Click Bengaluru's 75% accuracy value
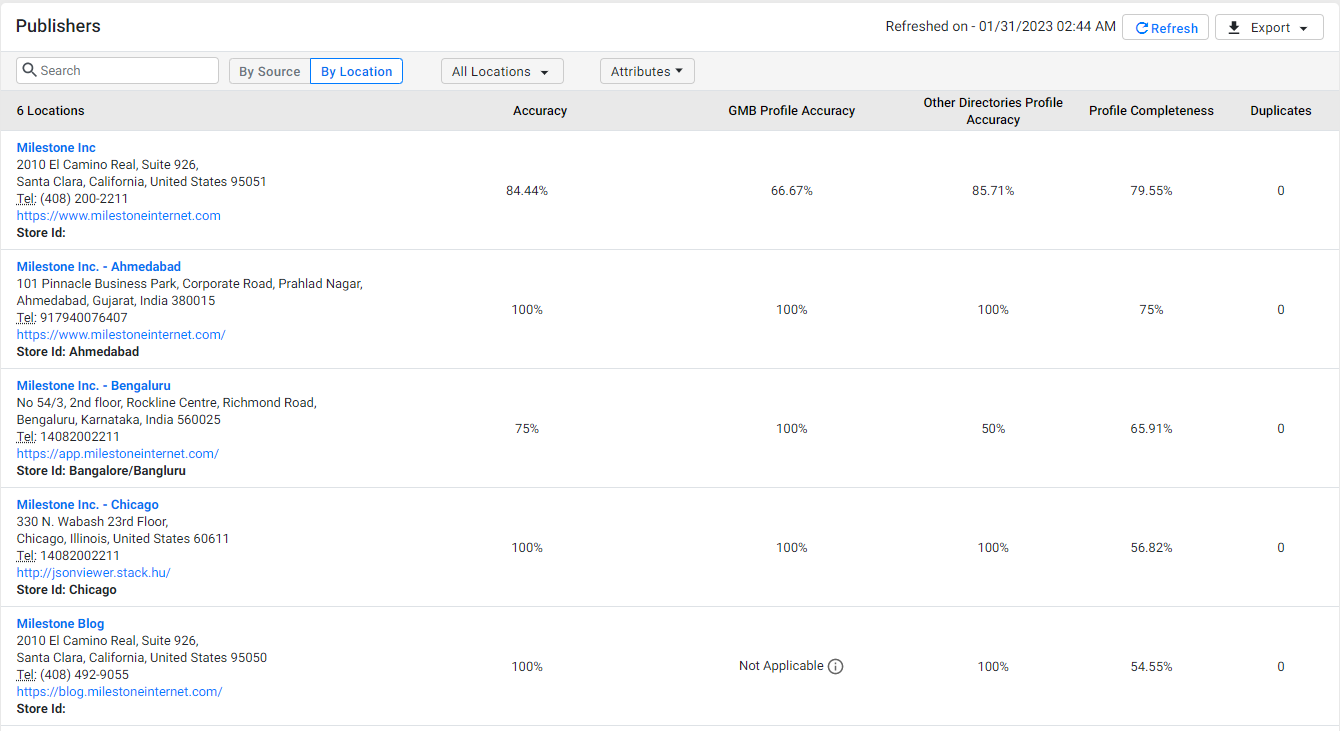1340x731 pixels. 527,429
